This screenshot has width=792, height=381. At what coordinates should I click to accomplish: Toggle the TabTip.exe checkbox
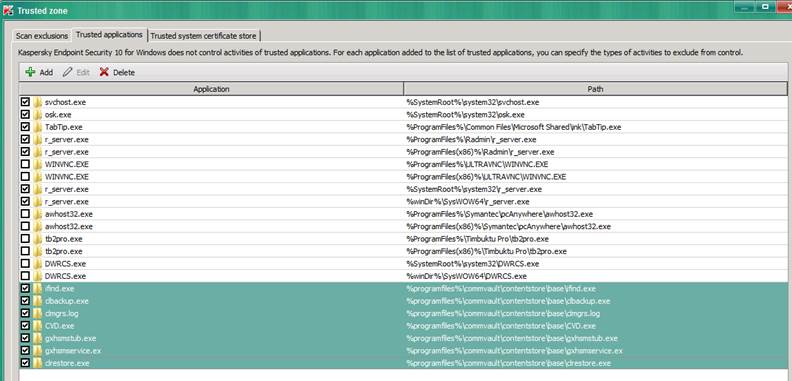click(x=25, y=127)
